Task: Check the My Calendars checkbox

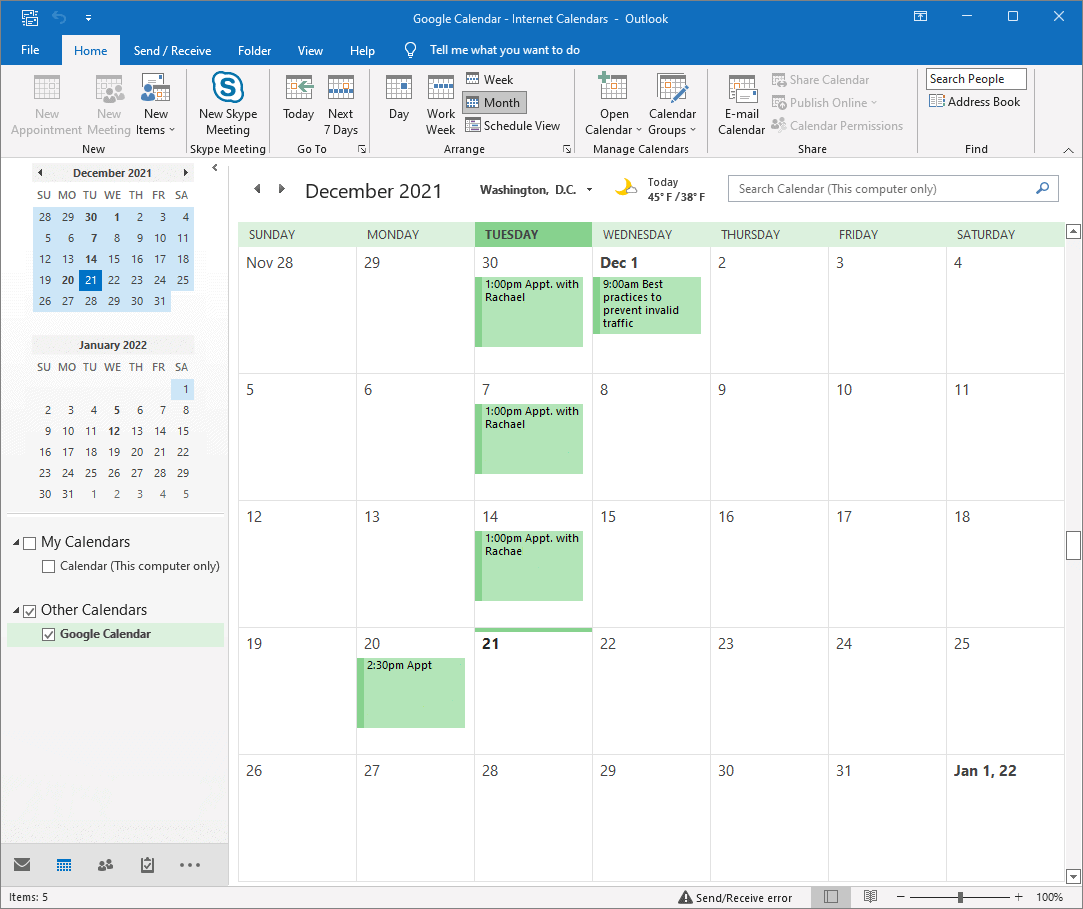Action: (28, 541)
